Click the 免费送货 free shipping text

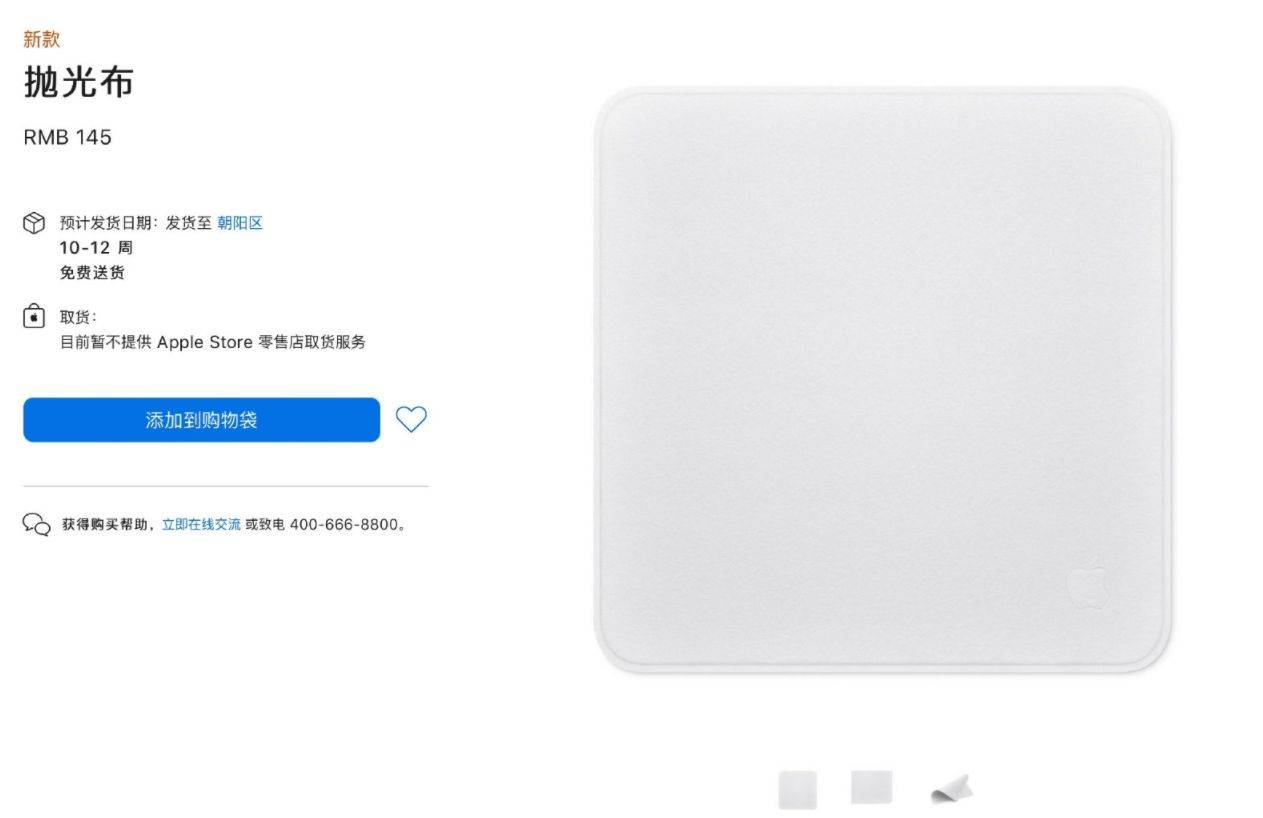92,273
